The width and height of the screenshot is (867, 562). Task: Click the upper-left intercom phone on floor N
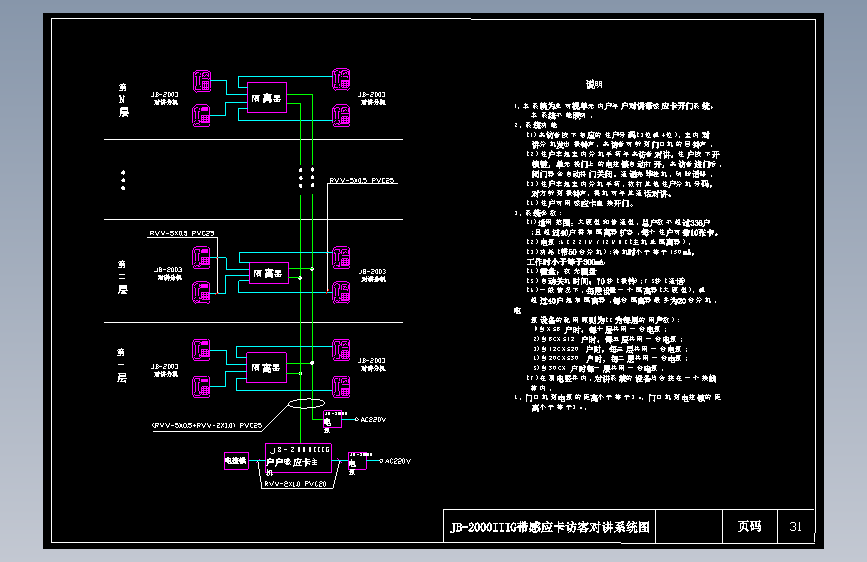202,81
